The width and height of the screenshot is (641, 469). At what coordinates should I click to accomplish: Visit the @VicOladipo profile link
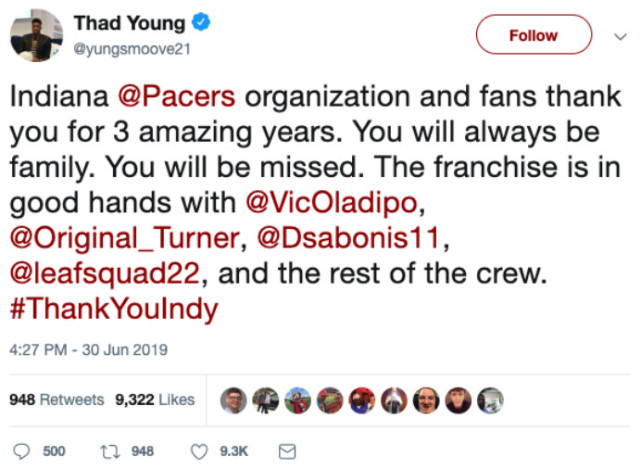coord(327,203)
